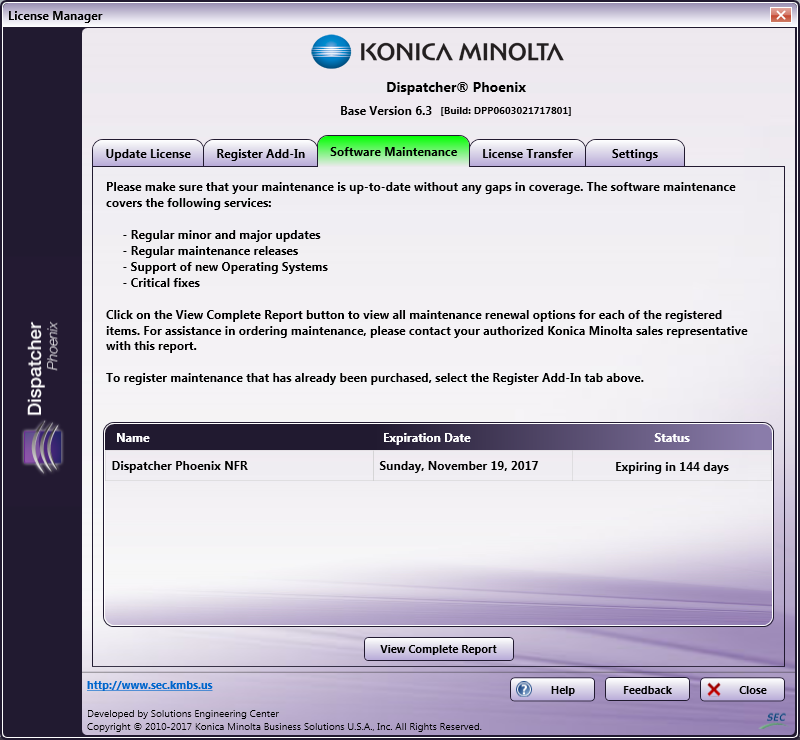The image size is (800, 740).
Task: Open the Register Add-In tab
Action: [x=260, y=153]
